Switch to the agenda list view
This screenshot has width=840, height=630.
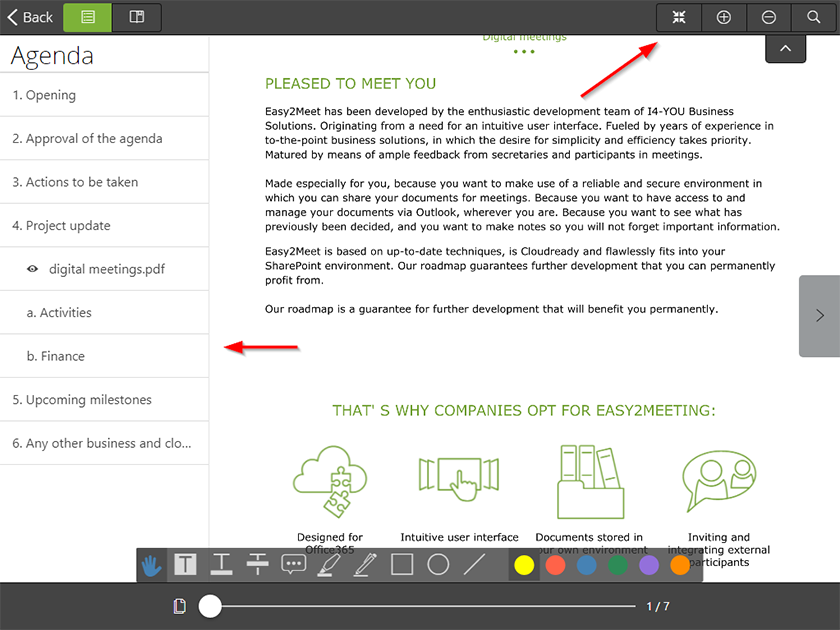[87, 17]
